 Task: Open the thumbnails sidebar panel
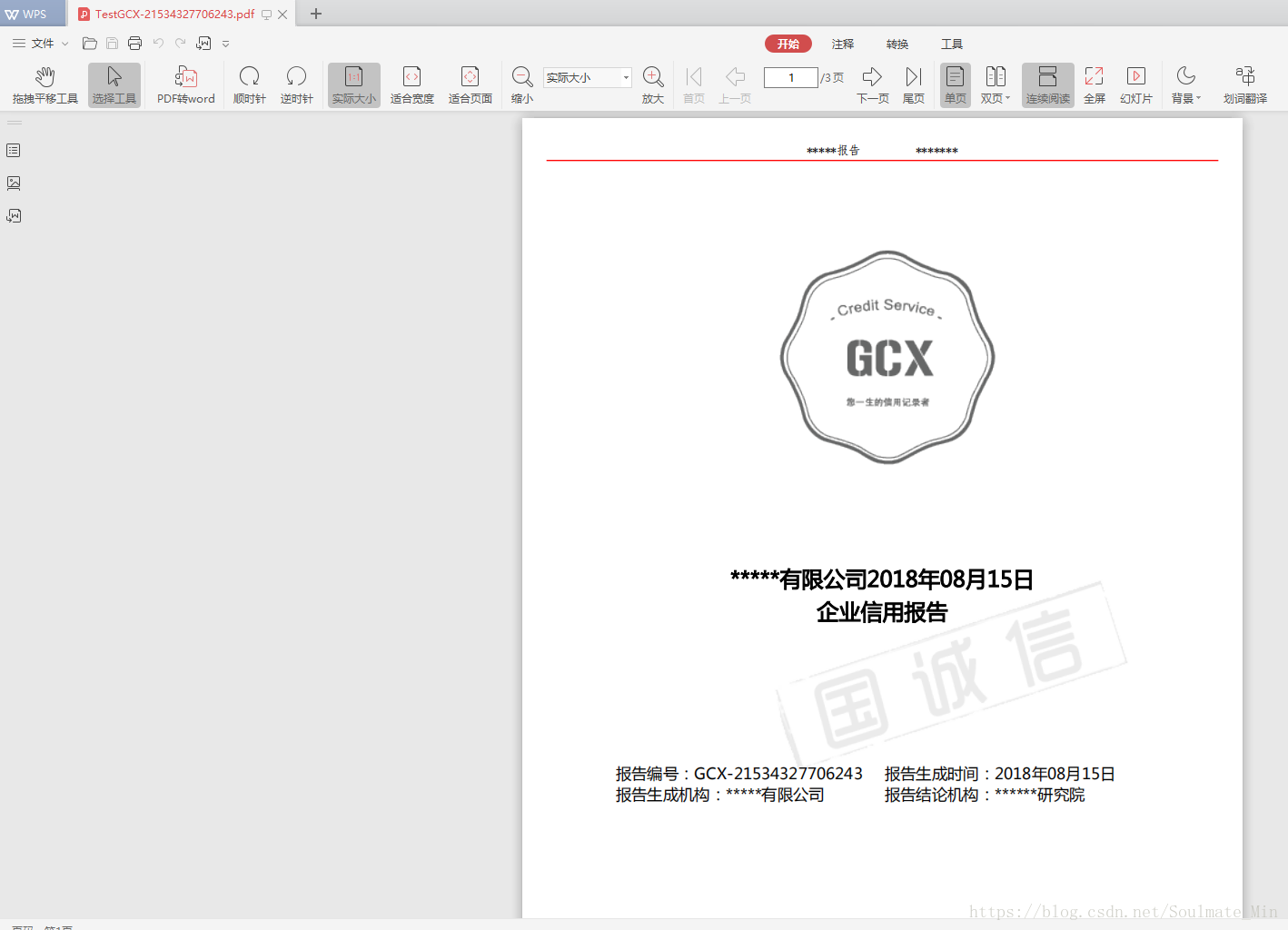tap(14, 183)
